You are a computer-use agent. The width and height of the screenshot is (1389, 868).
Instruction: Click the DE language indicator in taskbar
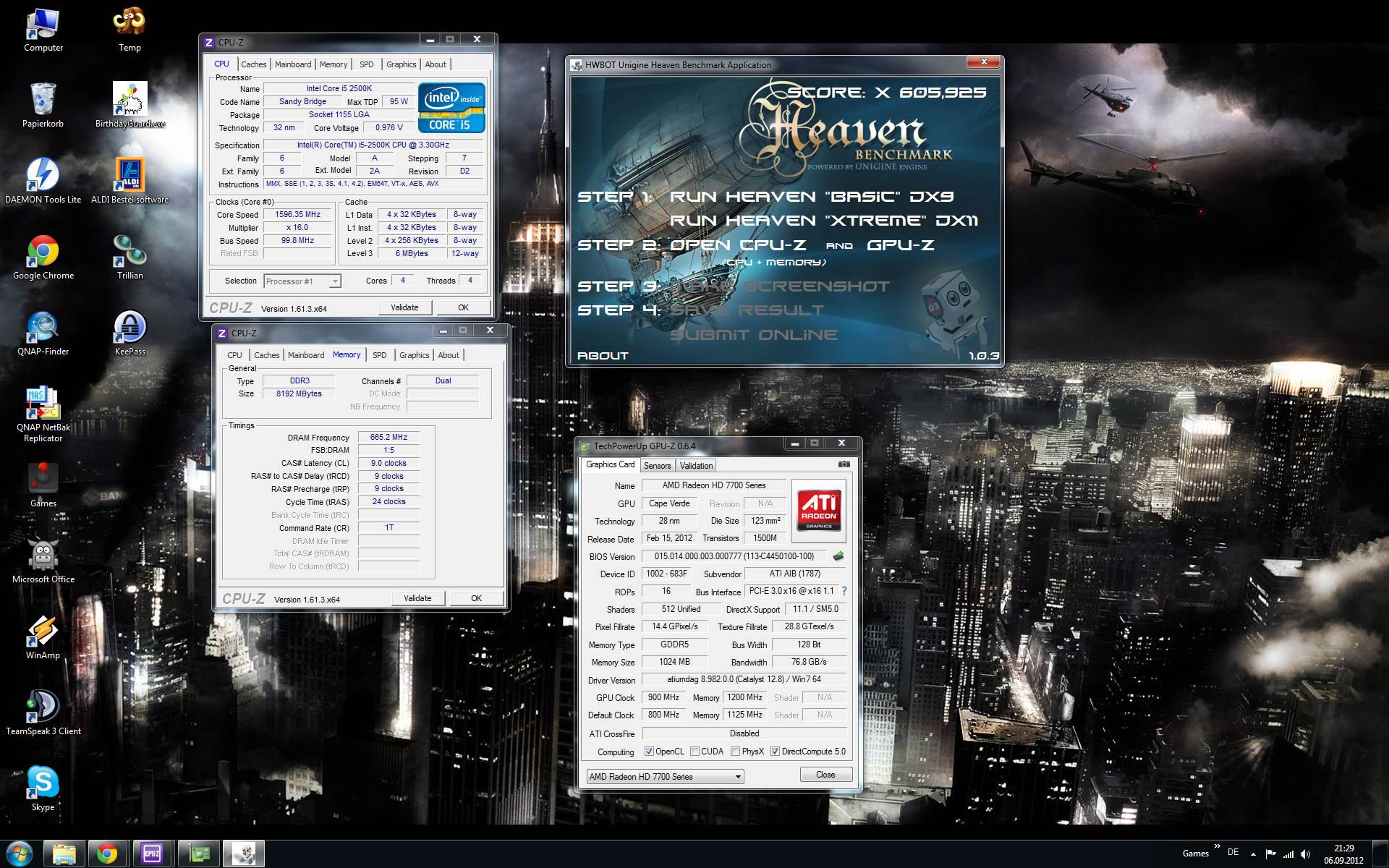tap(1233, 852)
